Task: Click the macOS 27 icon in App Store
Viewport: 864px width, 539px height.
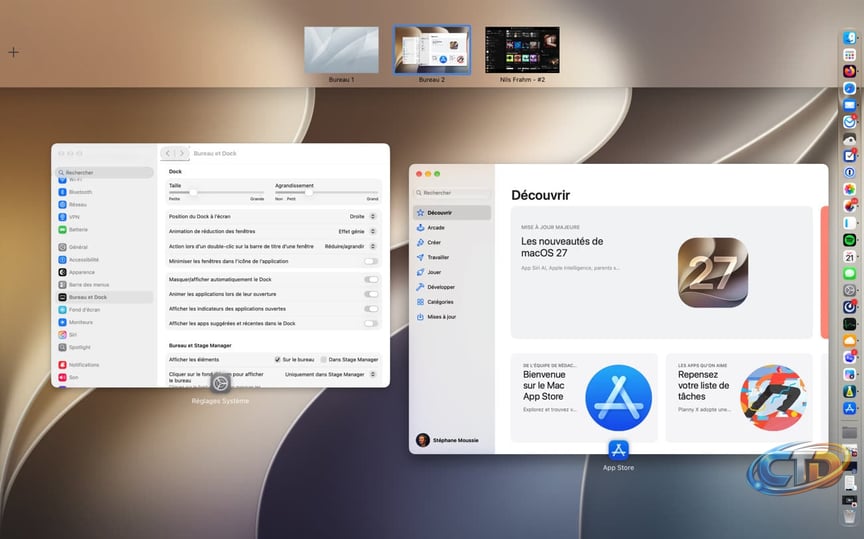Action: (713, 272)
